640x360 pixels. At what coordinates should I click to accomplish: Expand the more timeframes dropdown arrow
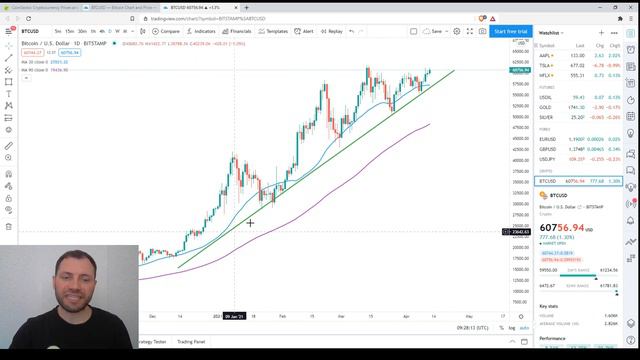[133, 31]
